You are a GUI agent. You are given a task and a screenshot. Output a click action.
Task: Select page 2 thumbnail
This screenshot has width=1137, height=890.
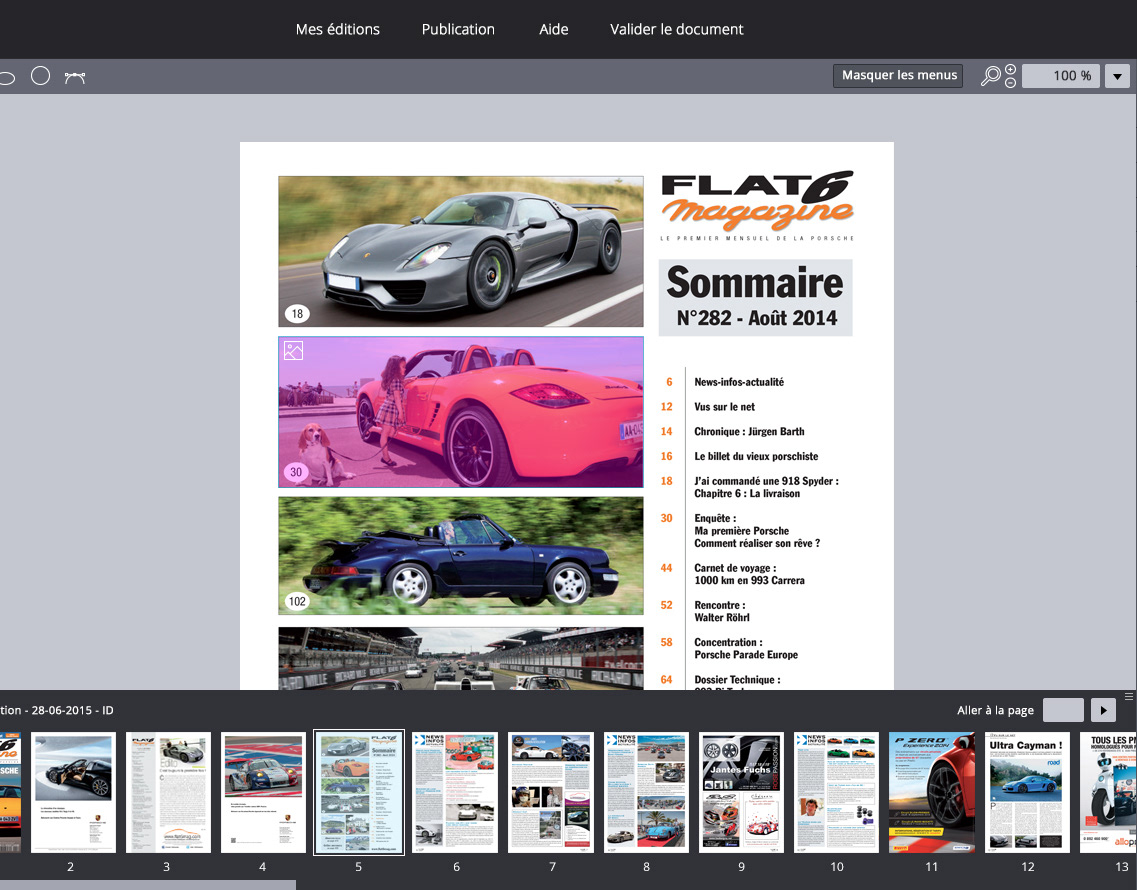click(73, 792)
